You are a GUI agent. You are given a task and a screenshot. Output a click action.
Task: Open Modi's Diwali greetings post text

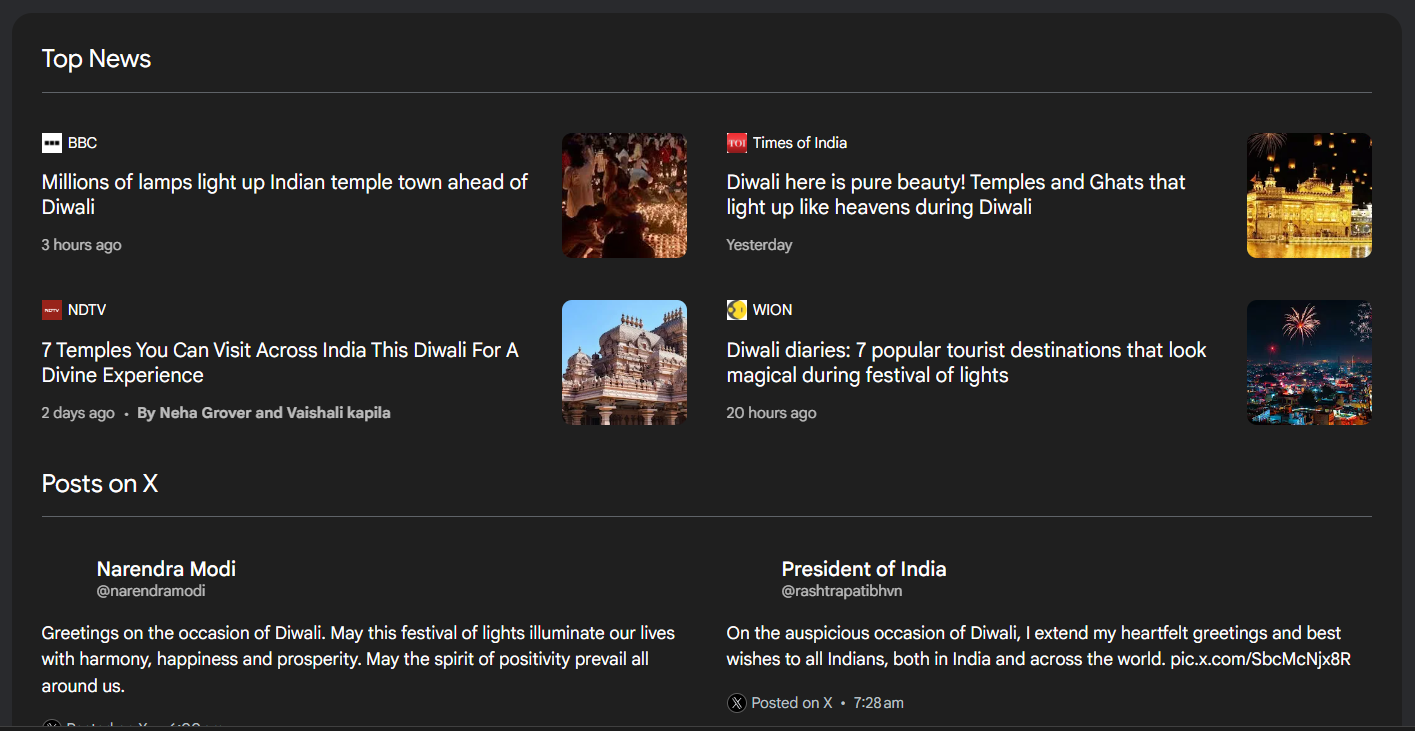[x=358, y=659]
